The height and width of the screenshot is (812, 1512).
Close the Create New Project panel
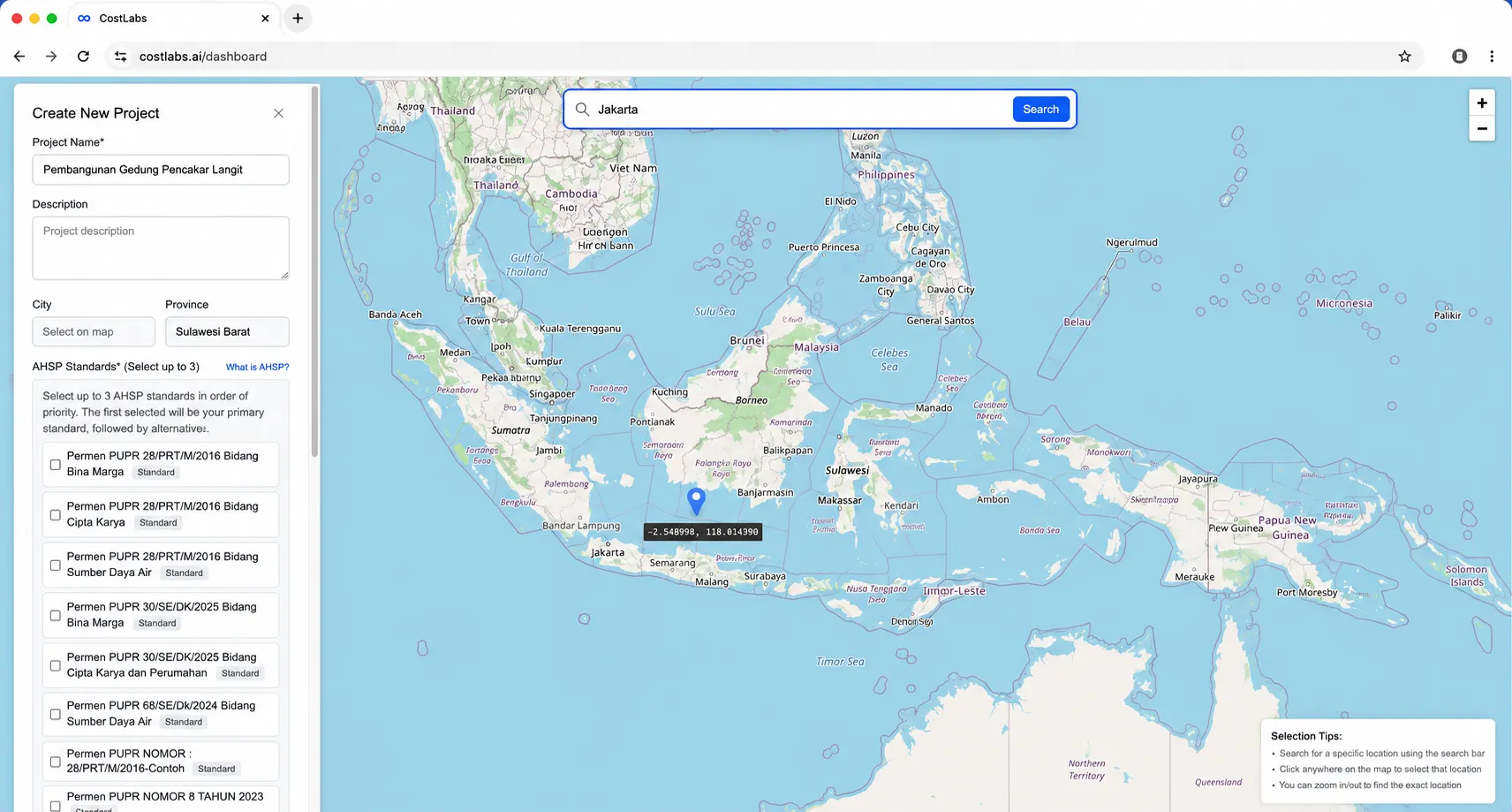[278, 113]
